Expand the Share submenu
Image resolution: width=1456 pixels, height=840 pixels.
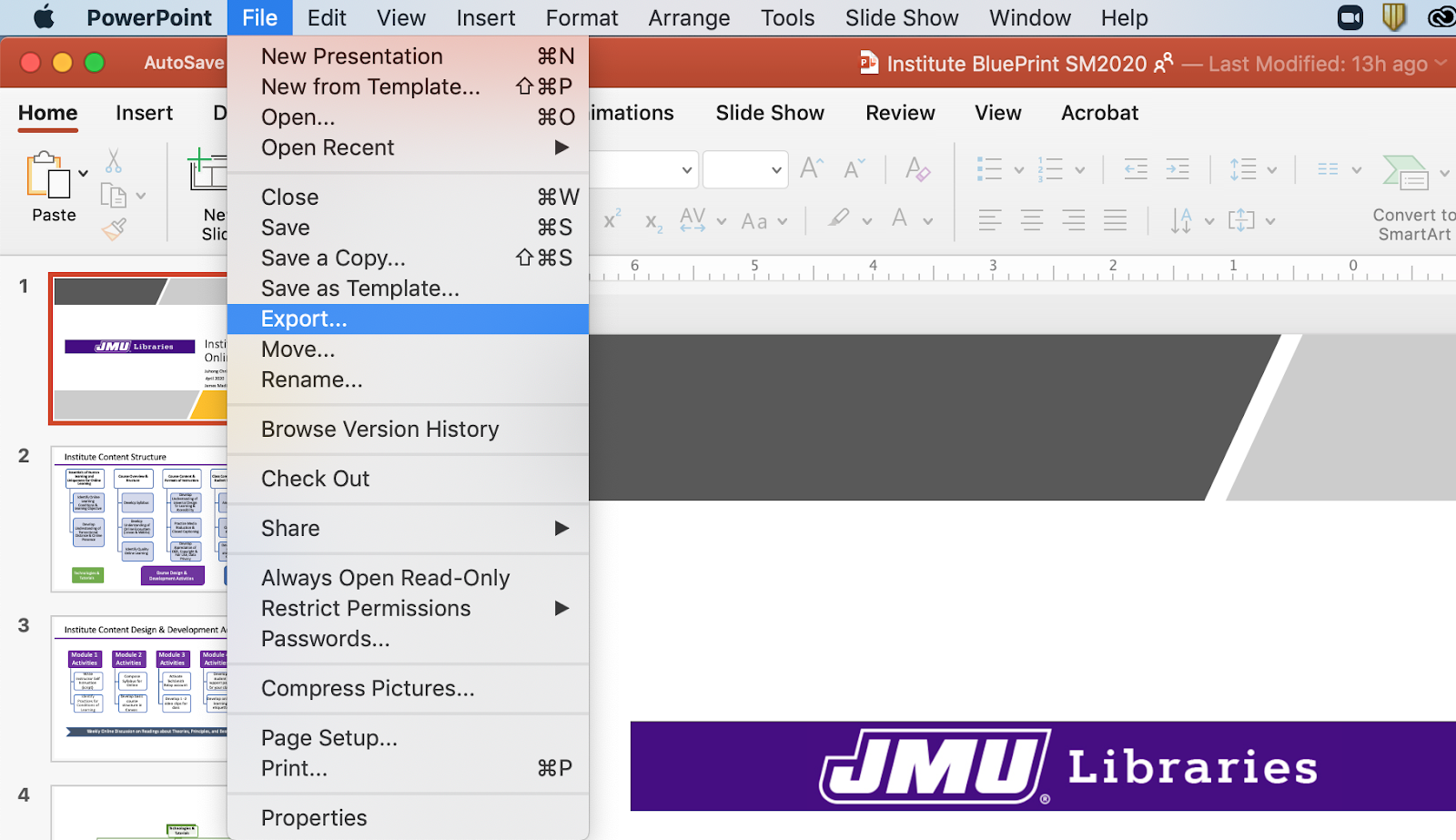562,528
